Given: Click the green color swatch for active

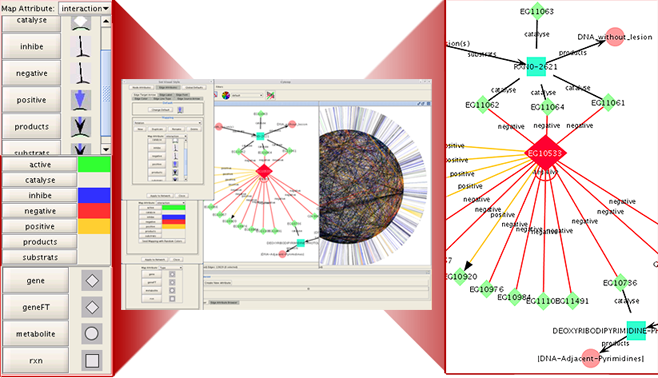Looking at the screenshot, I should pos(94,164).
